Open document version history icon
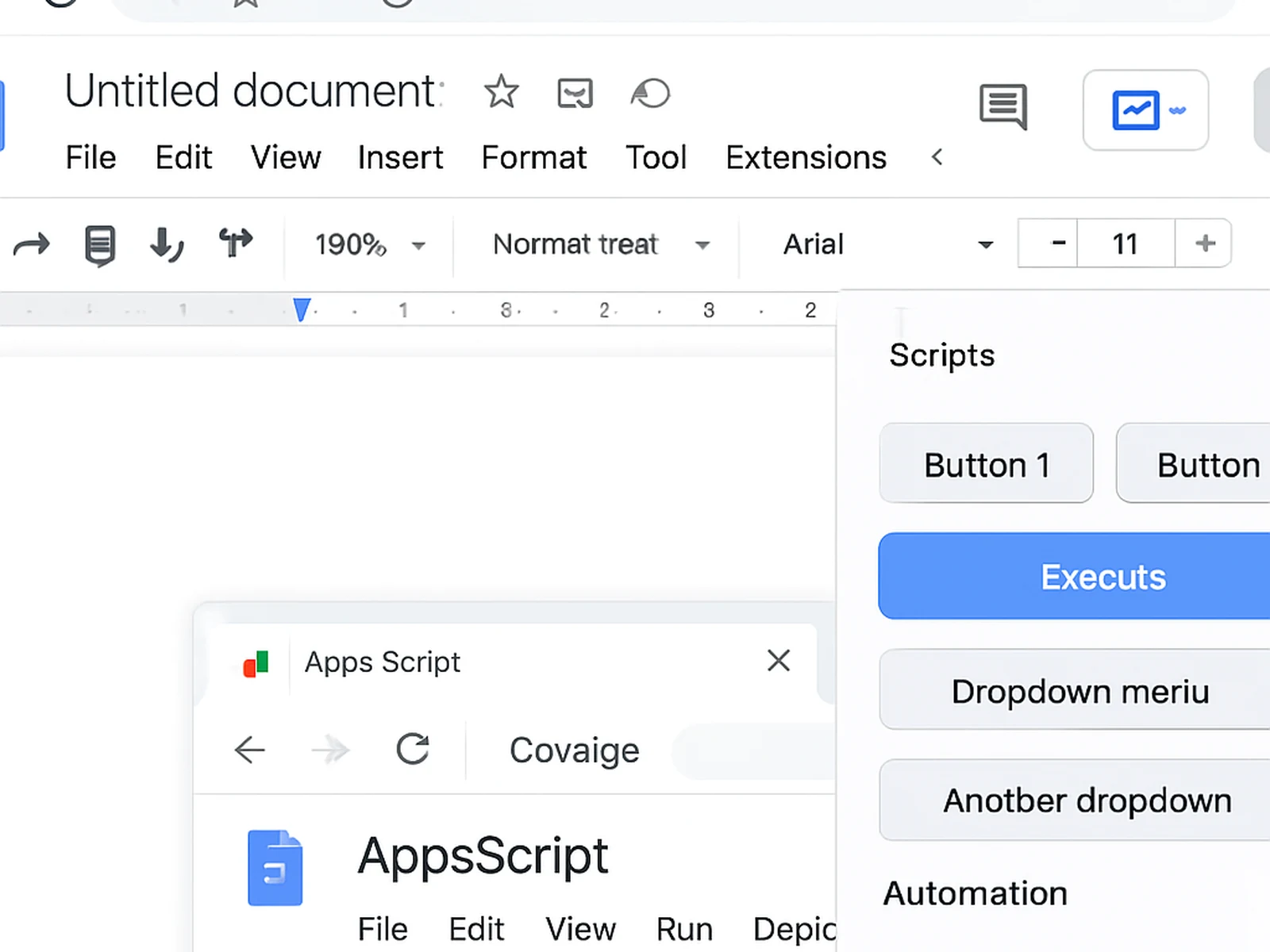Image resolution: width=1270 pixels, height=952 pixels. [x=650, y=93]
